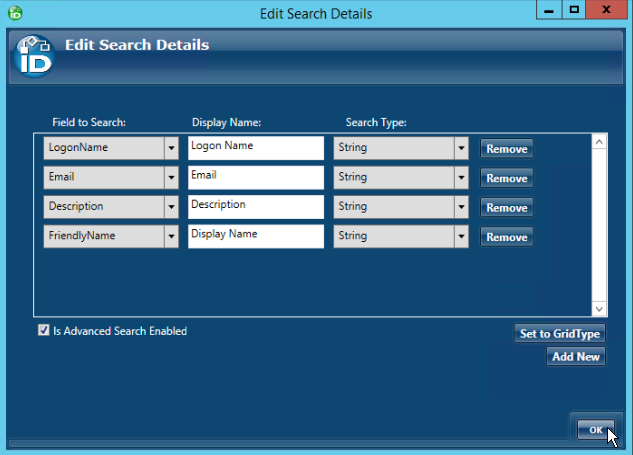Image resolution: width=633 pixels, height=455 pixels.
Task: Click the Display Name text field
Action: pyautogui.click(x=256, y=237)
